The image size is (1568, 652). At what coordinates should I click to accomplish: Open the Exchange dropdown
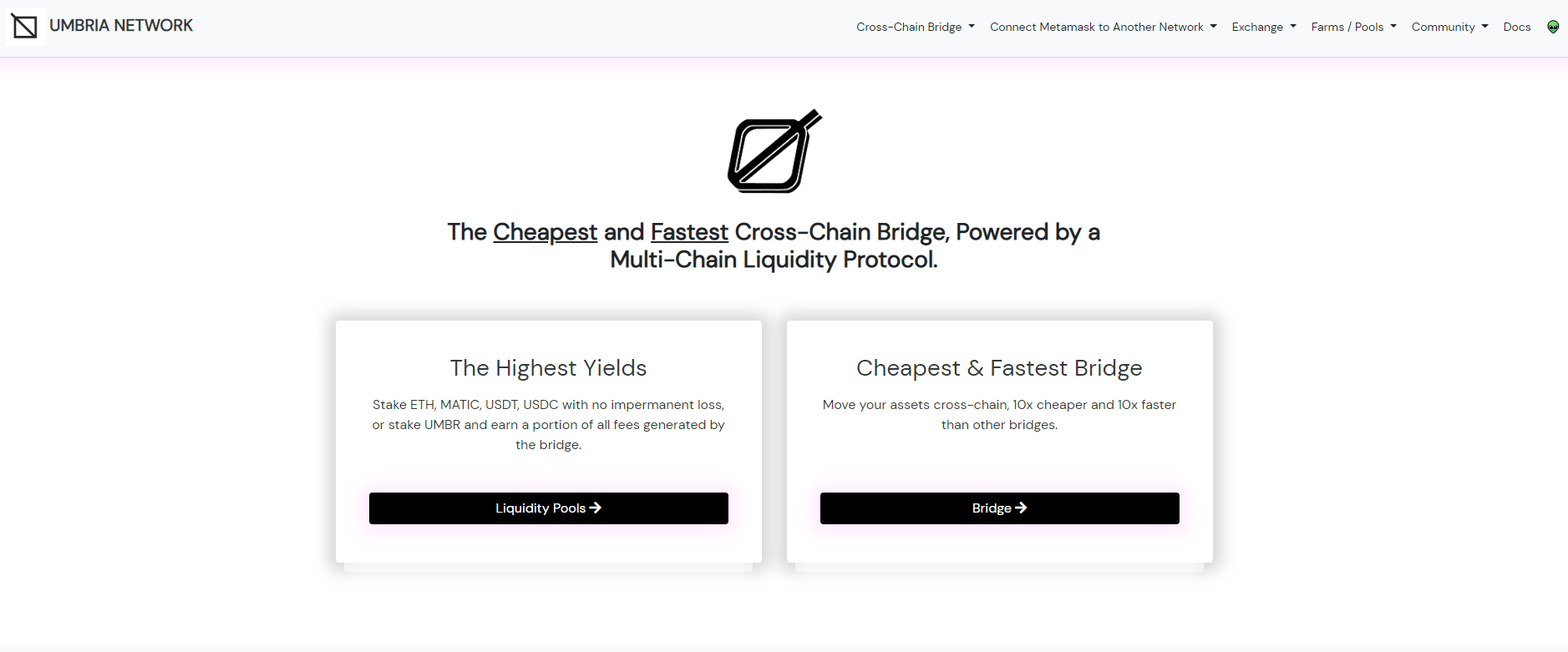click(x=1263, y=27)
